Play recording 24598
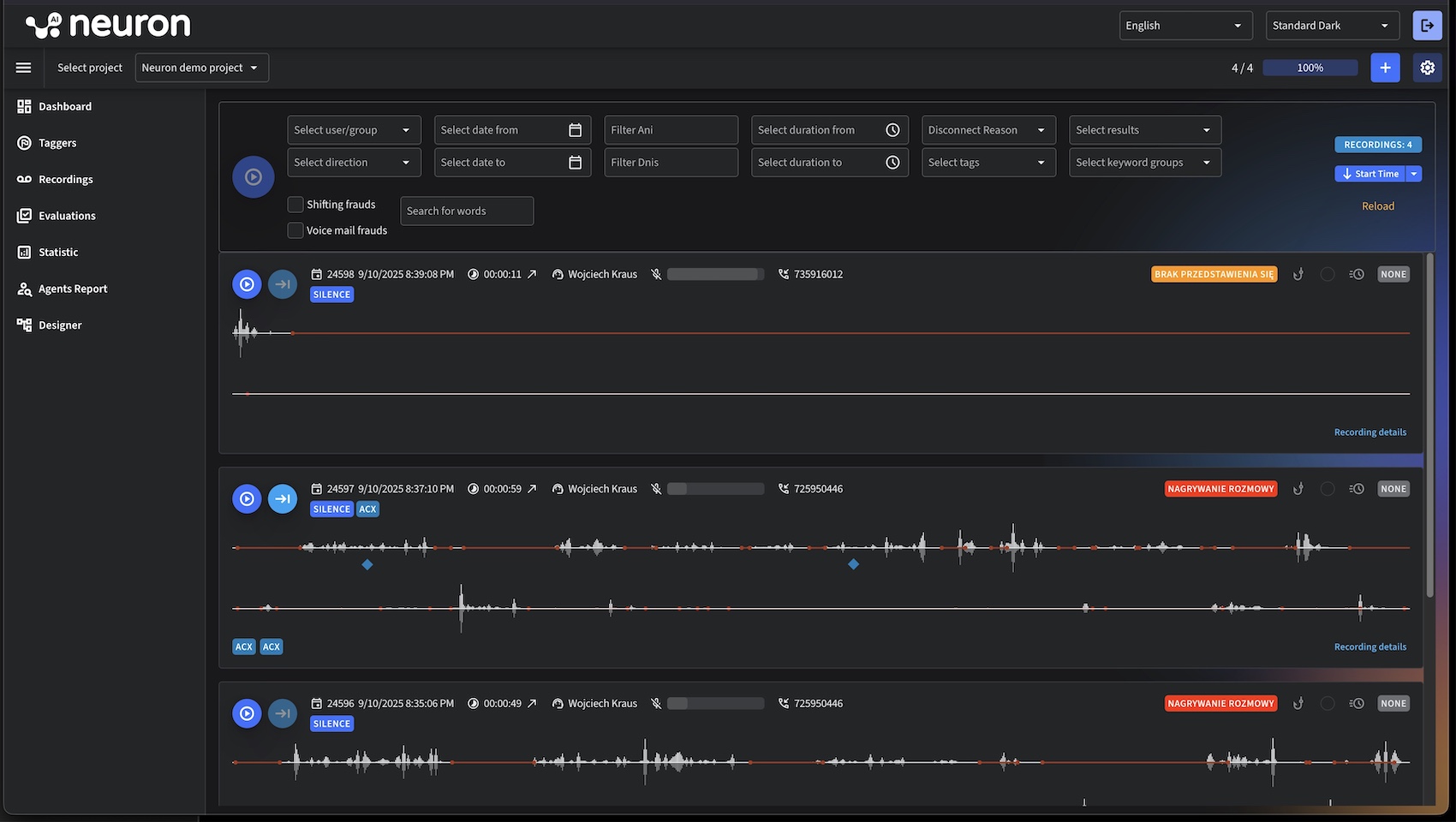This screenshot has width=1456, height=822. point(247,284)
